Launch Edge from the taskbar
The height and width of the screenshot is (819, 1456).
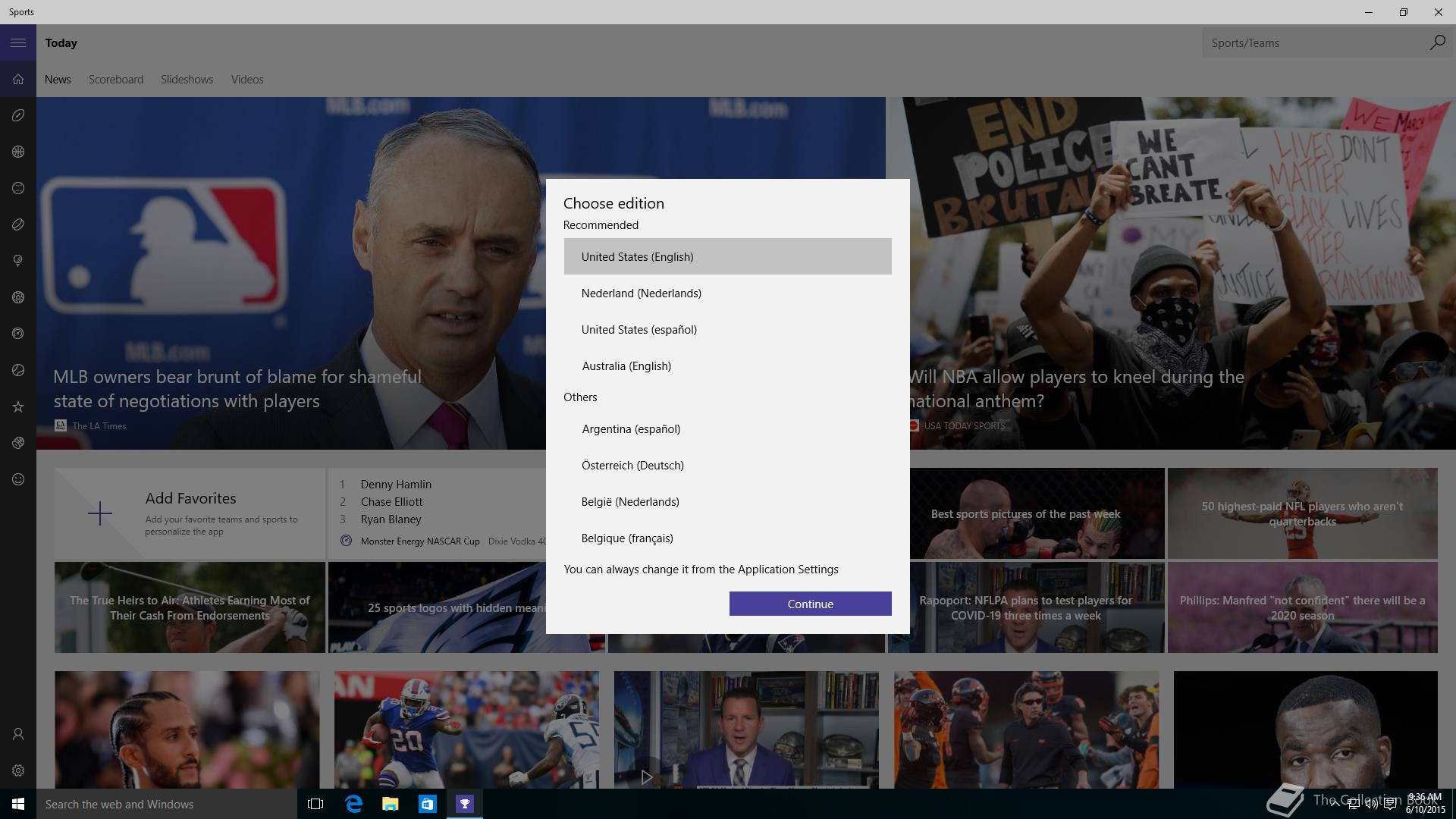click(x=353, y=804)
